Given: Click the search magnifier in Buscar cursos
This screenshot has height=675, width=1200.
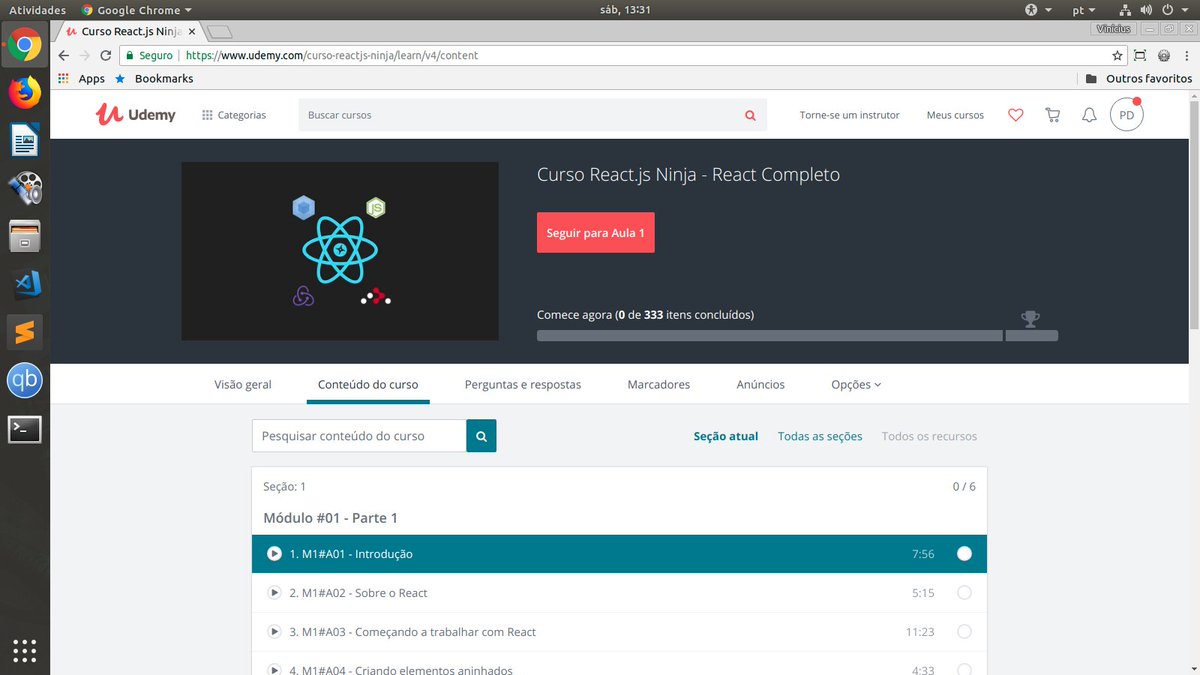Looking at the screenshot, I should (750, 115).
